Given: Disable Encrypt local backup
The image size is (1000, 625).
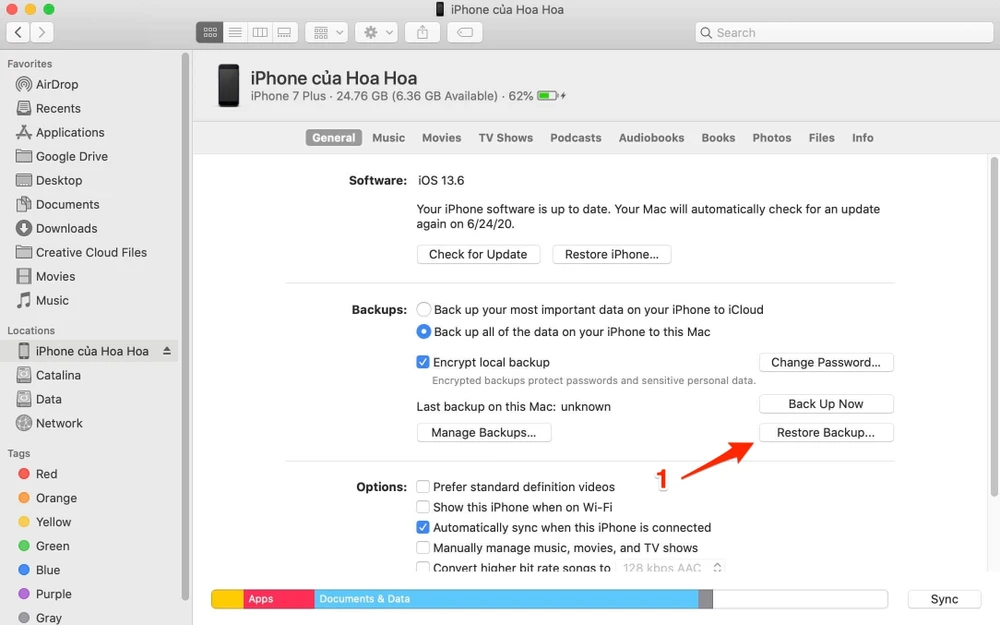Looking at the screenshot, I should 423,362.
